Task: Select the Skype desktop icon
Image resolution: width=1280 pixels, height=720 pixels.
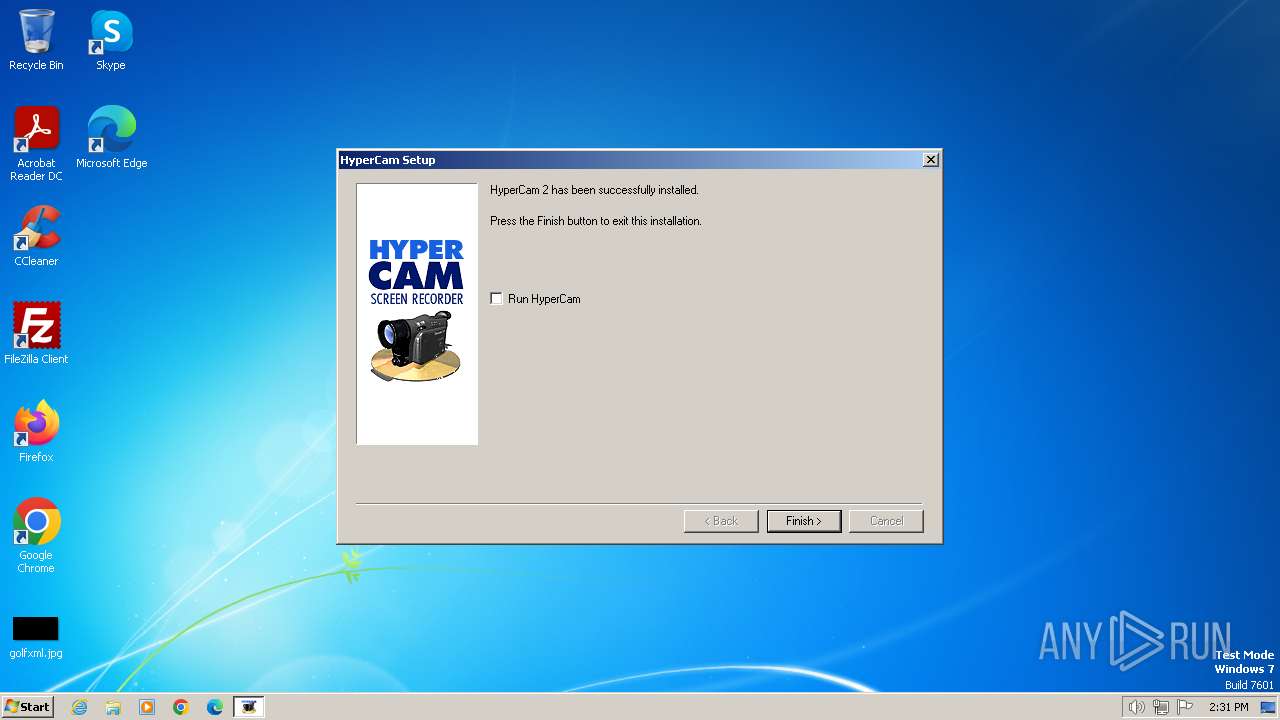Action: tap(111, 41)
